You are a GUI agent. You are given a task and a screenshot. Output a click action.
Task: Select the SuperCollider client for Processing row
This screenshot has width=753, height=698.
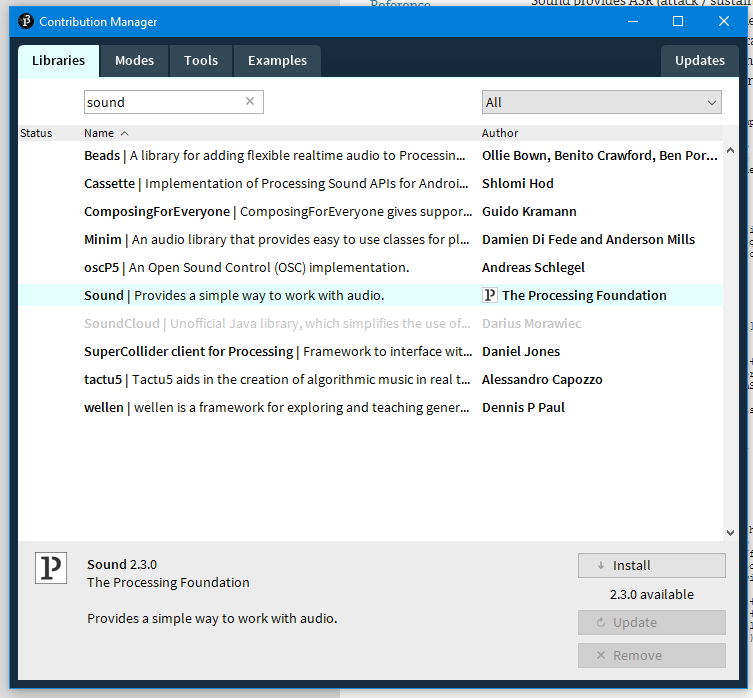pos(370,351)
